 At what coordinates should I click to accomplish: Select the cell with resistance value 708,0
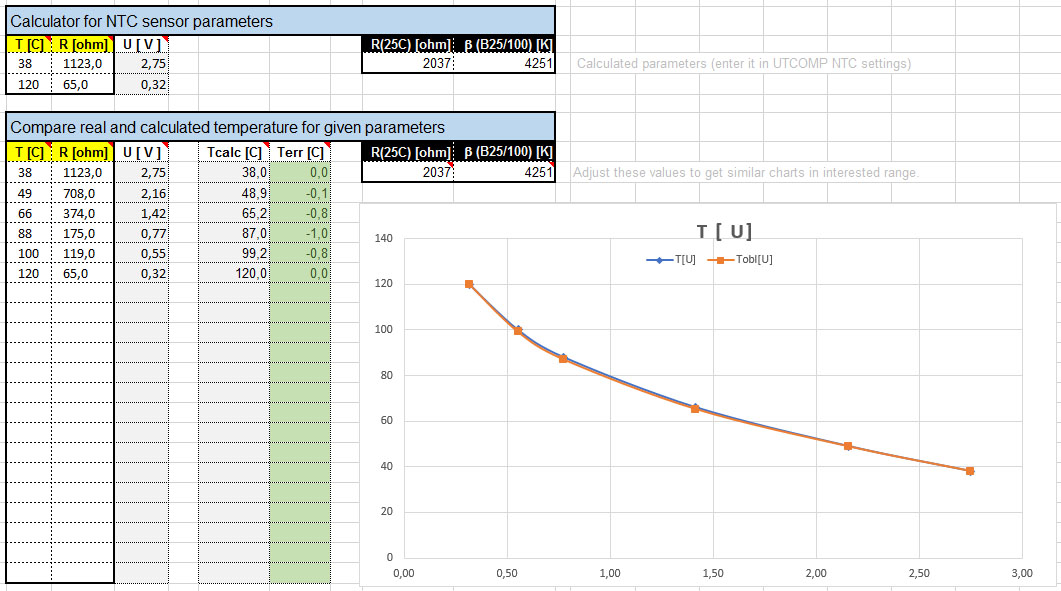[x=83, y=192]
